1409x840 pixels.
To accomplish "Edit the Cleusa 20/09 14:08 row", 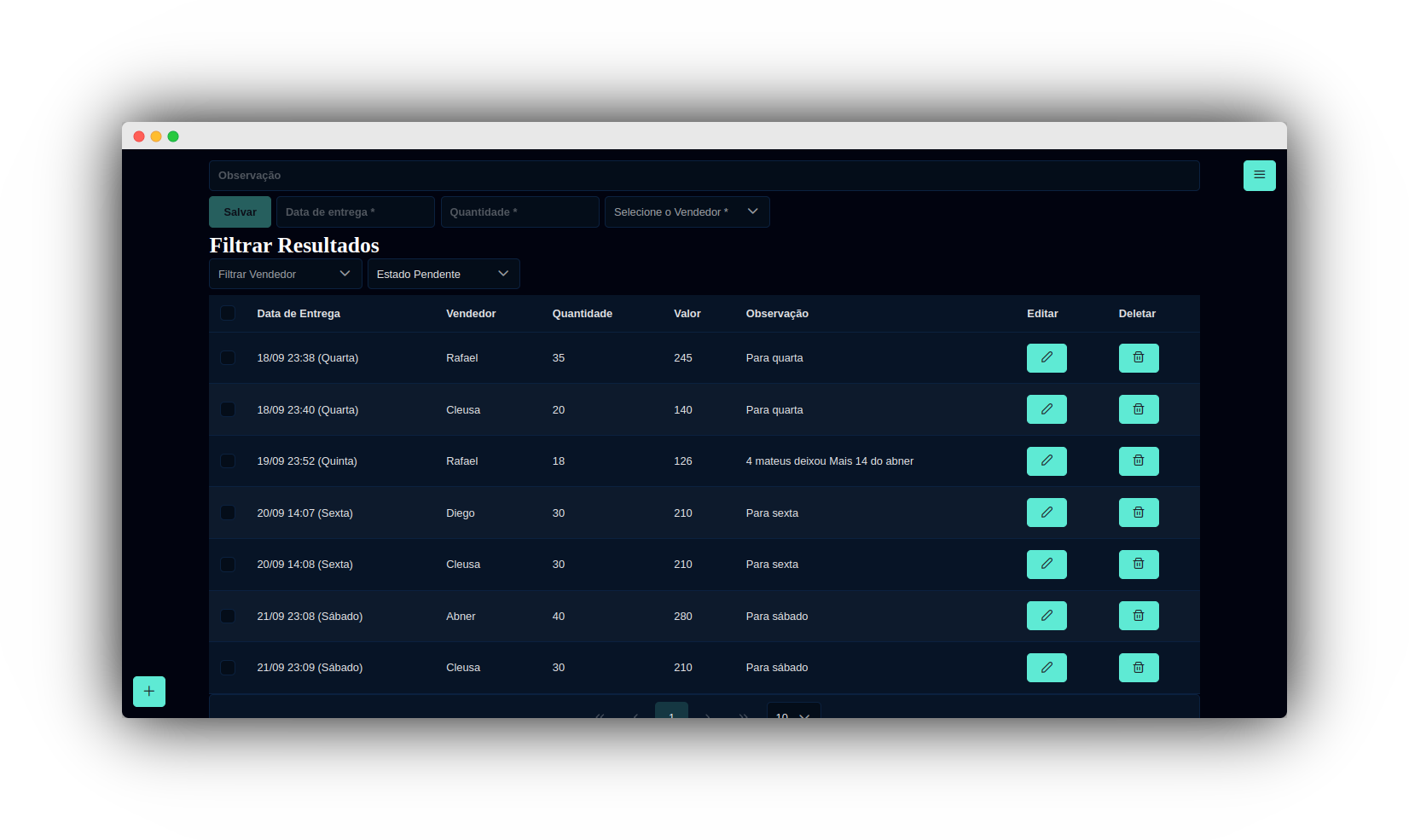I will click(1047, 565).
